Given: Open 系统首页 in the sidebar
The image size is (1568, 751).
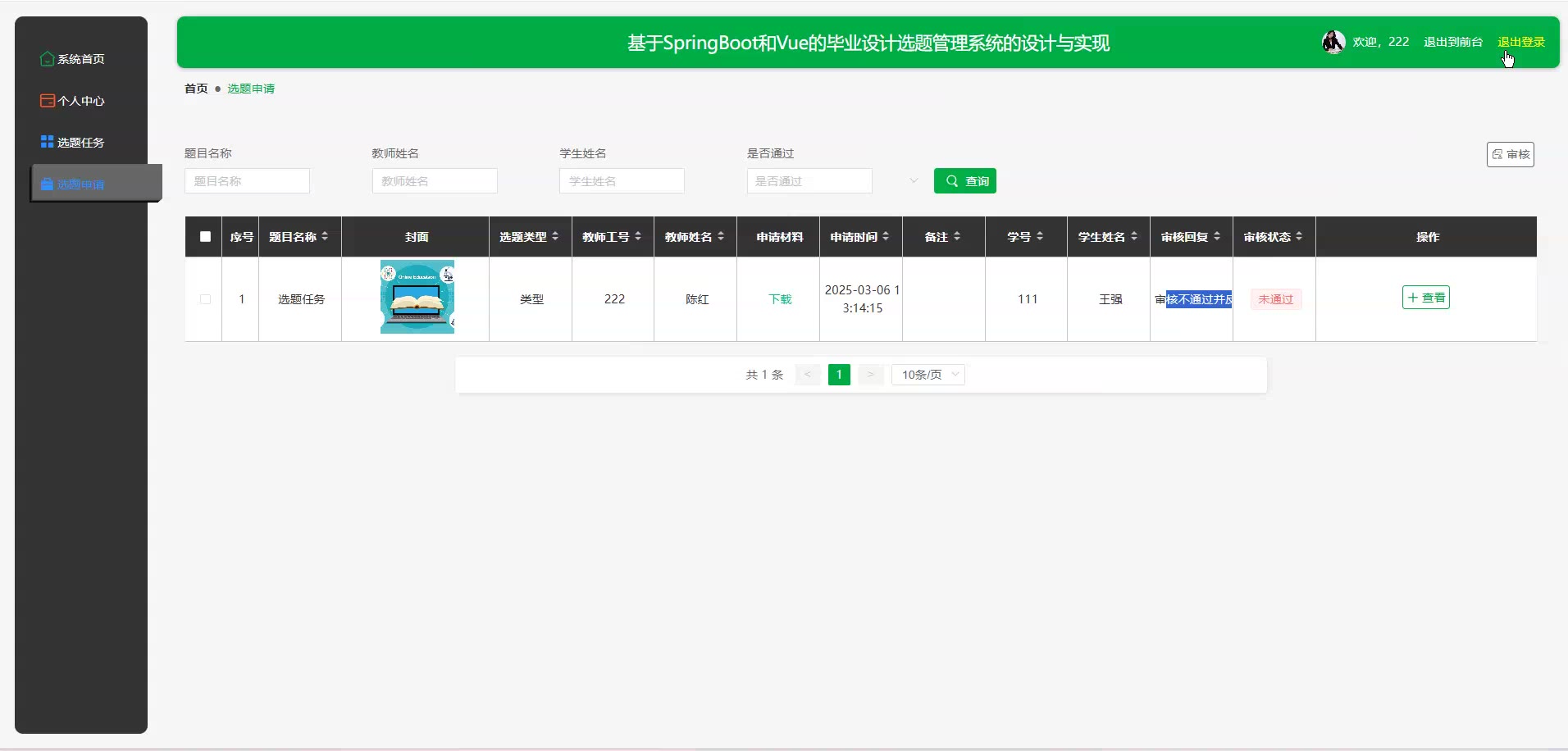Looking at the screenshot, I should click(73, 59).
